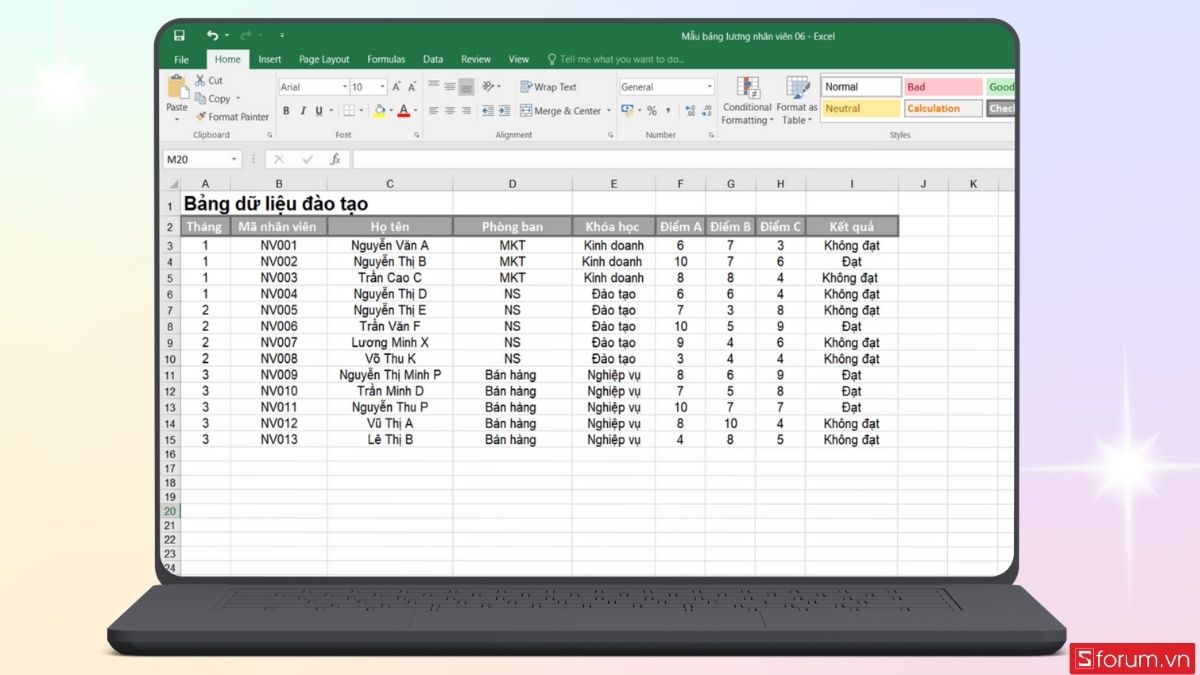Click the Insert Function fx icon
Viewport: 1200px width, 675px height.
[x=335, y=159]
